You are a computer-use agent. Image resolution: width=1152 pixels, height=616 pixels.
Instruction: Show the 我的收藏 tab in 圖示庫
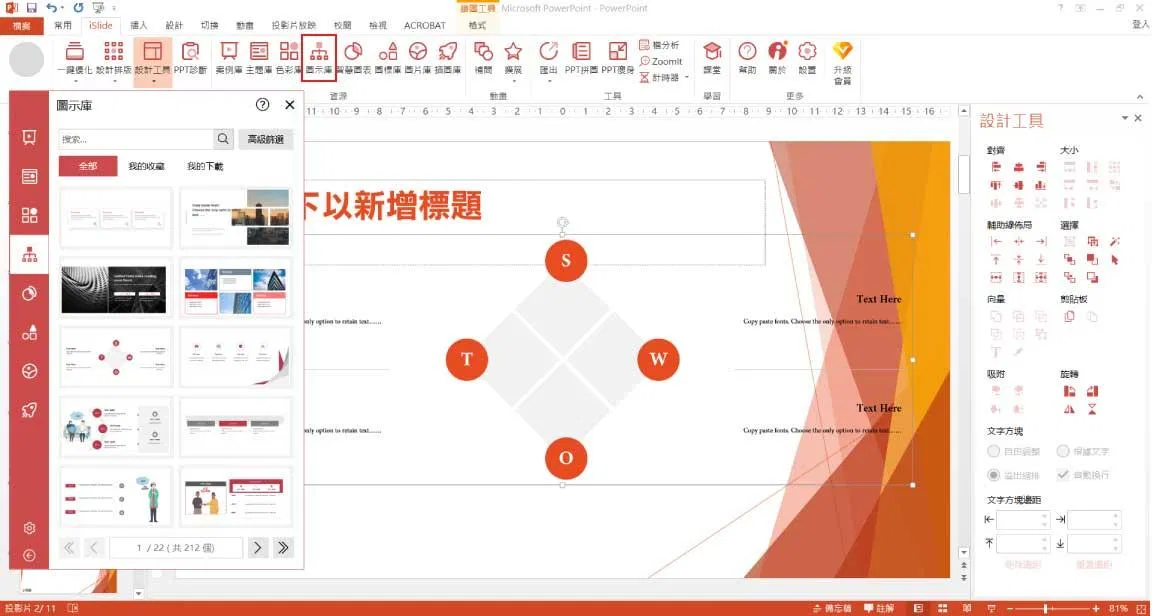click(x=146, y=166)
